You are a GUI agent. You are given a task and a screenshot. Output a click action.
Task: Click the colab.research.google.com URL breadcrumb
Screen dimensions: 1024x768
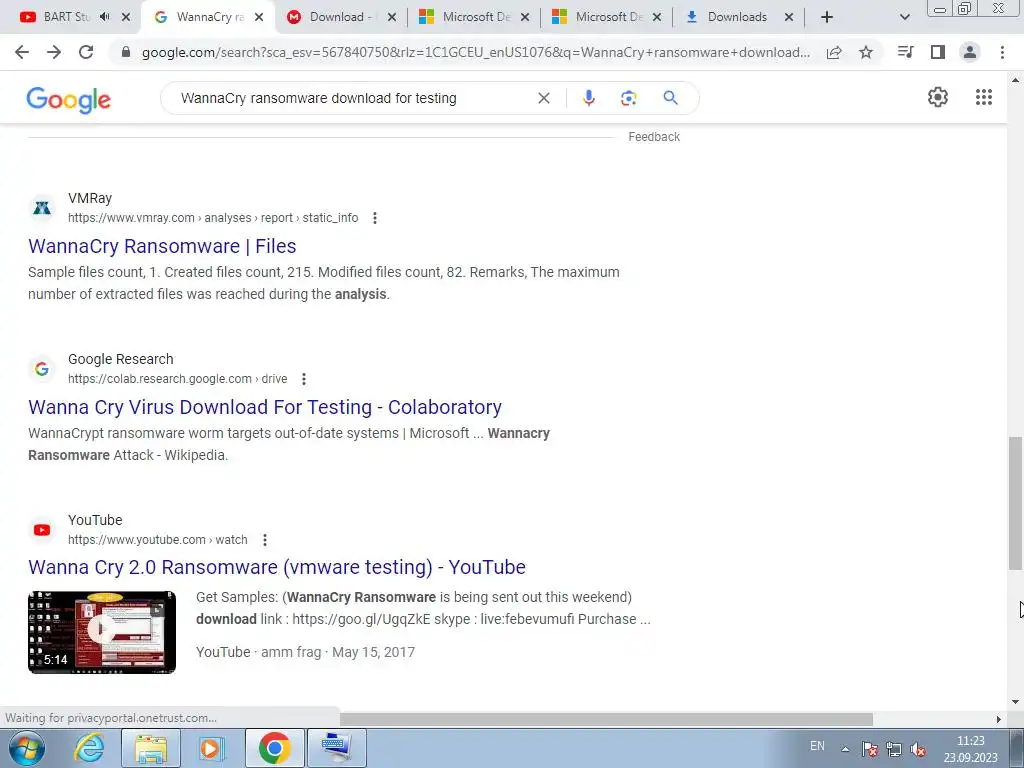(178, 379)
